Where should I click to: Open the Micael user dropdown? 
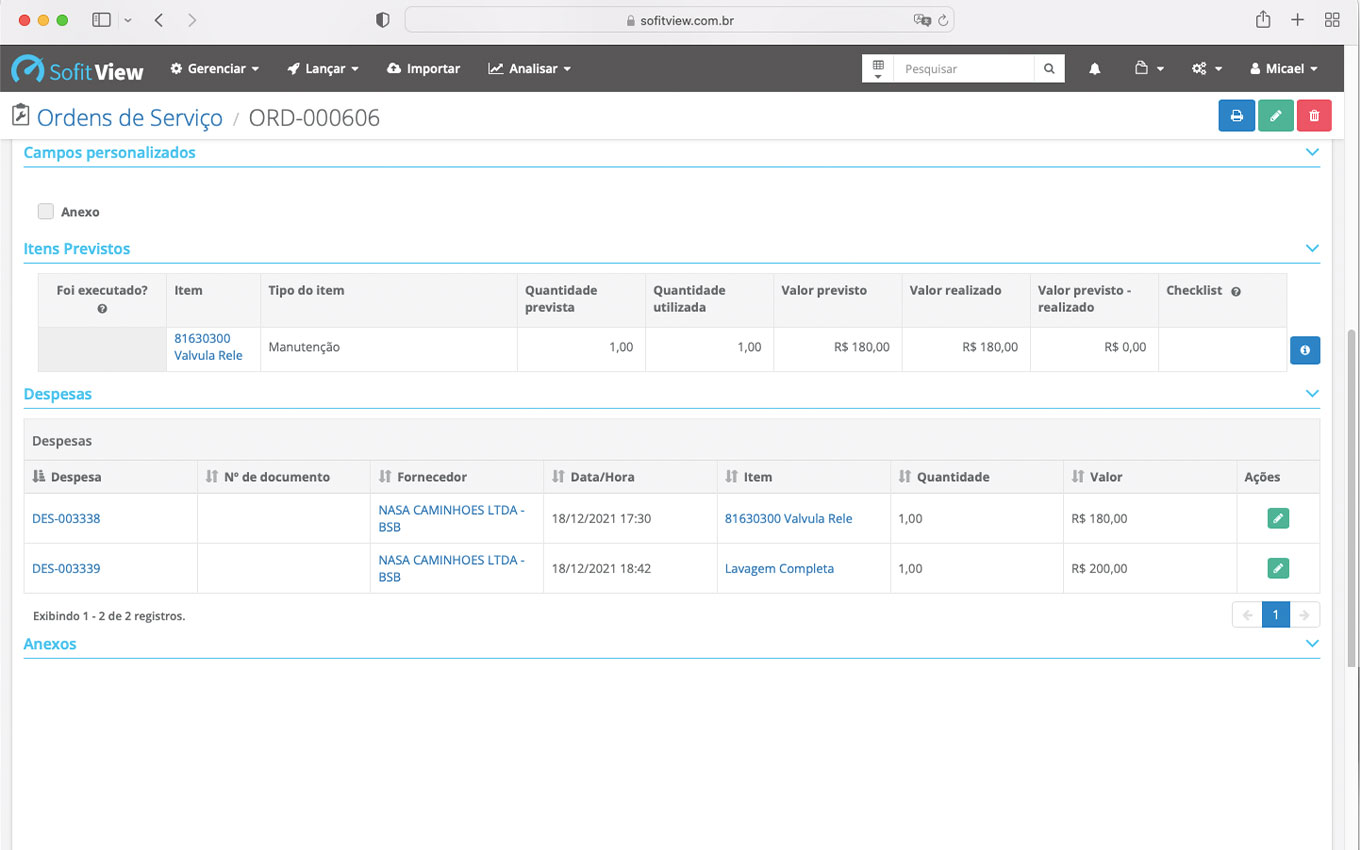click(x=1284, y=69)
